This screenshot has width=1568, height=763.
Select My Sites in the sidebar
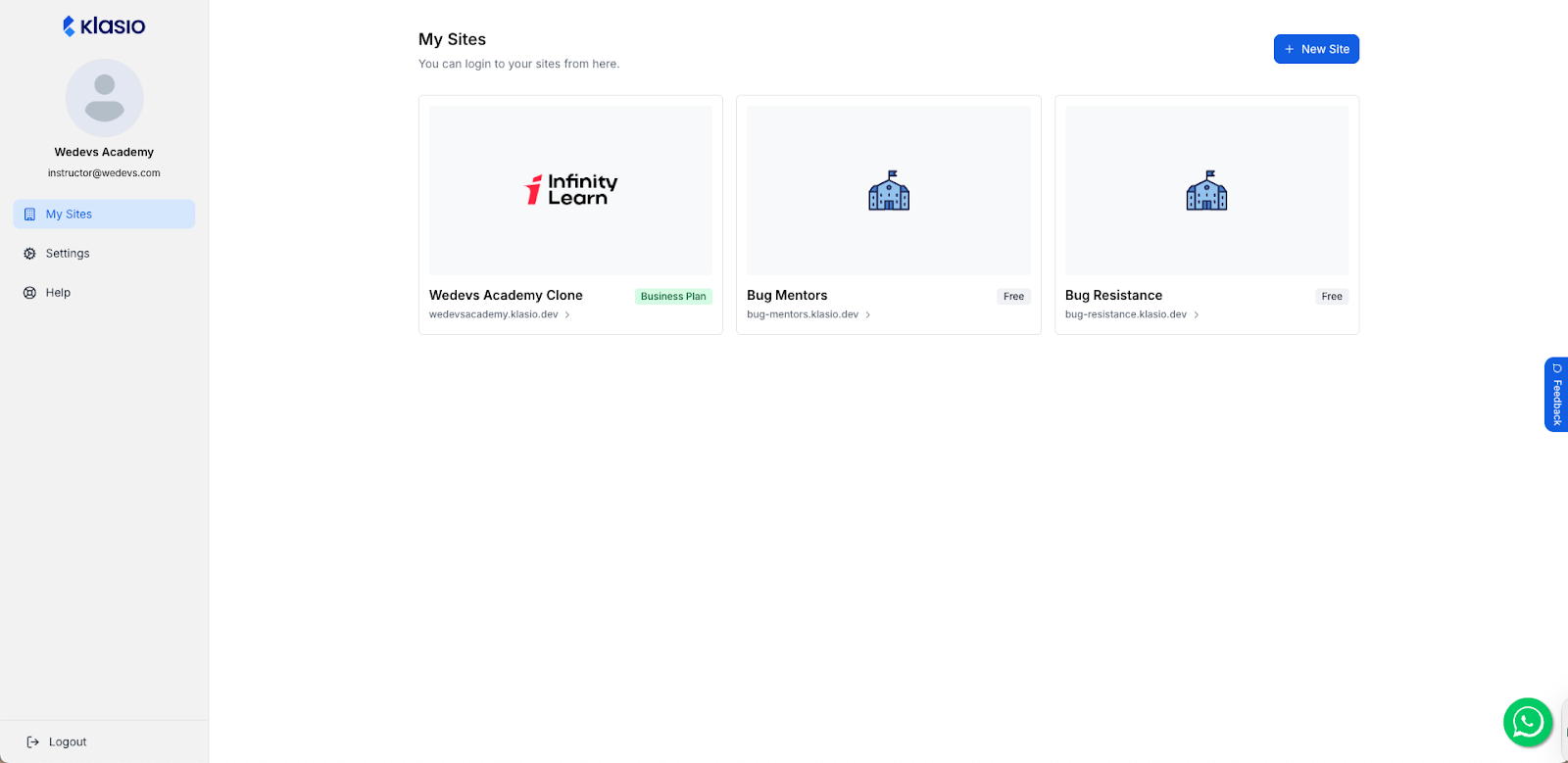pos(69,215)
